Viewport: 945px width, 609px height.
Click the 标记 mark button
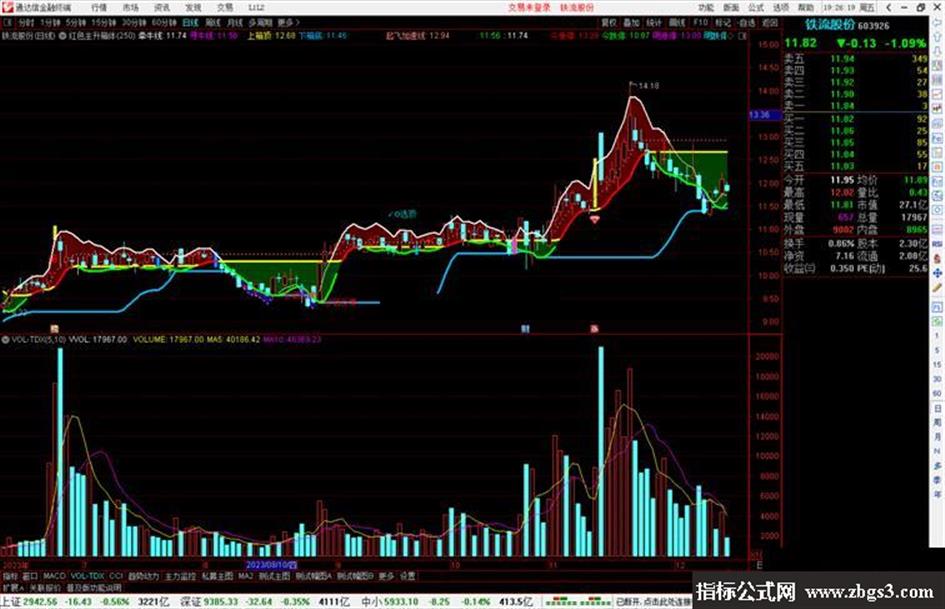click(723, 22)
